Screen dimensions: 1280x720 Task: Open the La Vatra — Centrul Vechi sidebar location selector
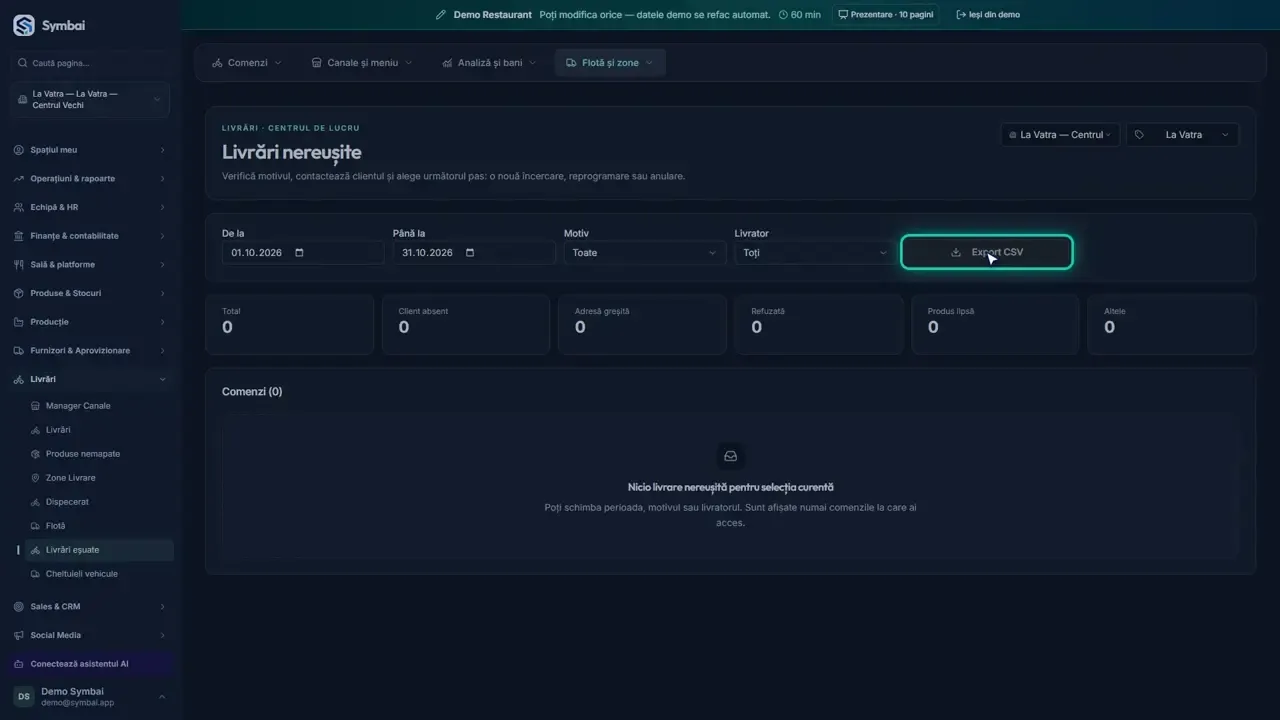pyautogui.click(x=90, y=100)
